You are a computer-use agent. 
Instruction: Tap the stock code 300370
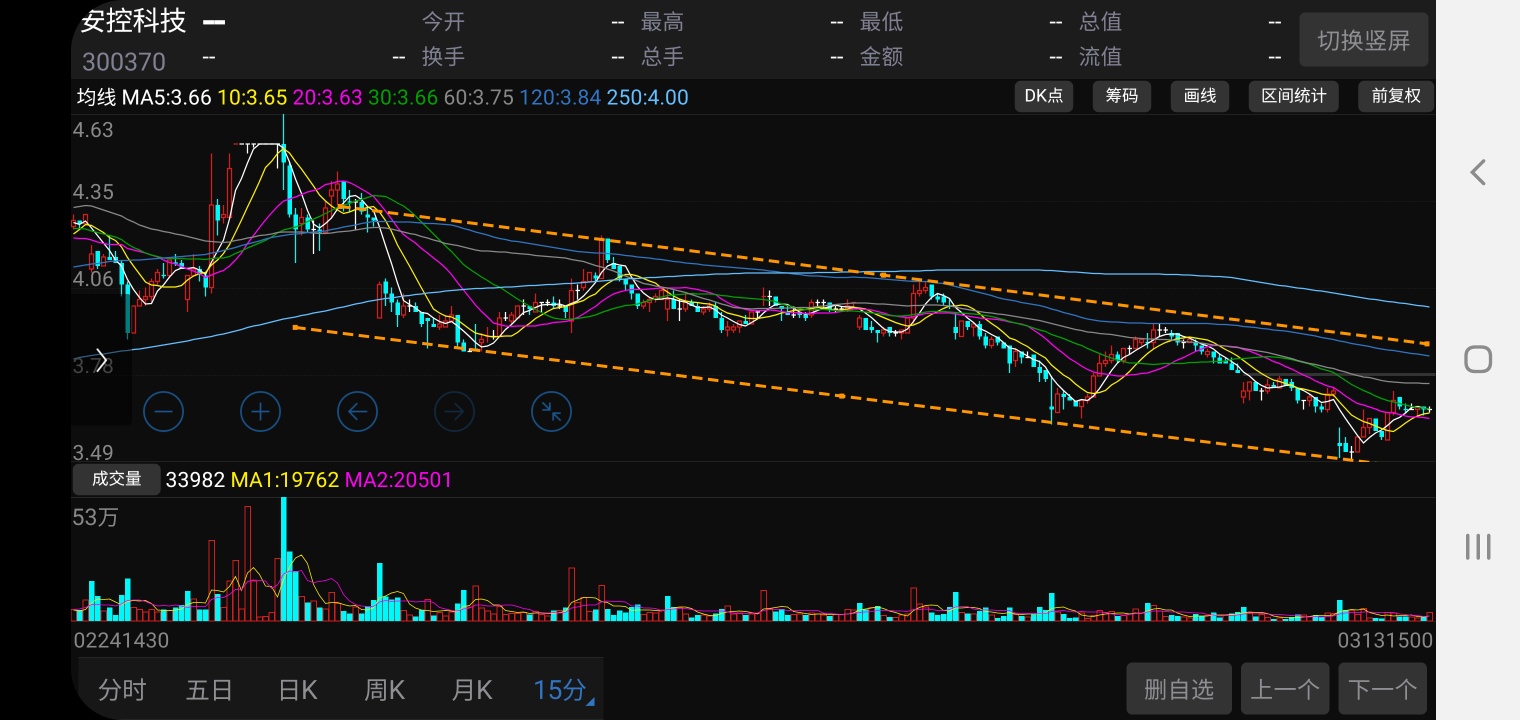click(123, 62)
